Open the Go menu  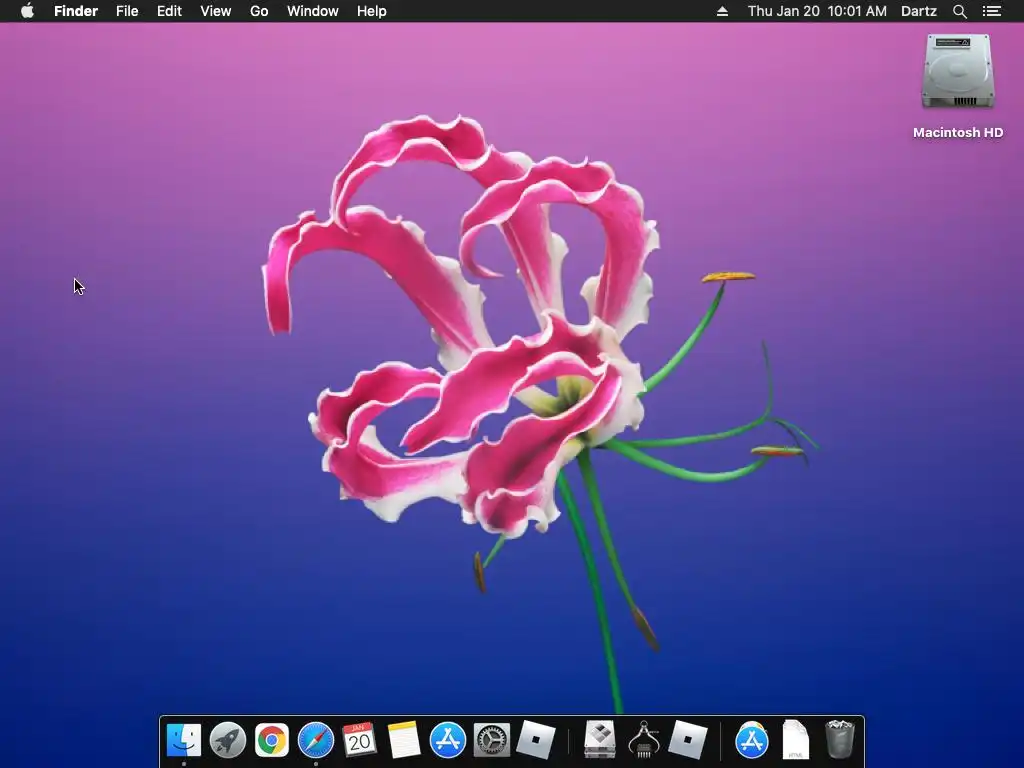pyautogui.click(x=259, y=11)
